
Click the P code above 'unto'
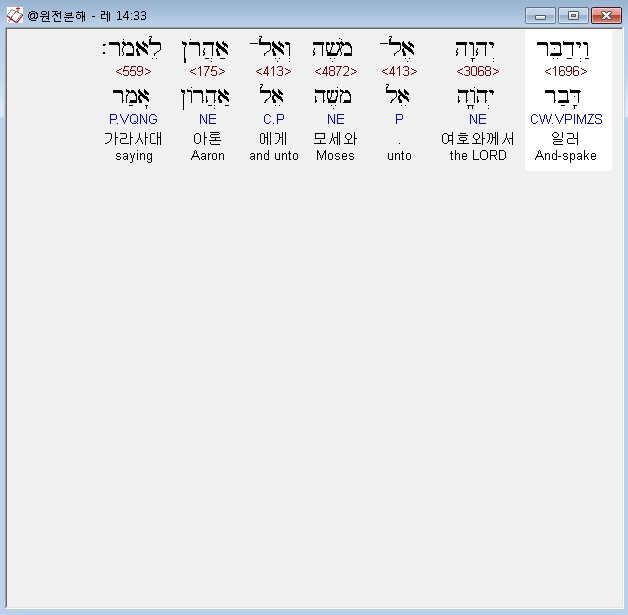click(x=399, y=119)
